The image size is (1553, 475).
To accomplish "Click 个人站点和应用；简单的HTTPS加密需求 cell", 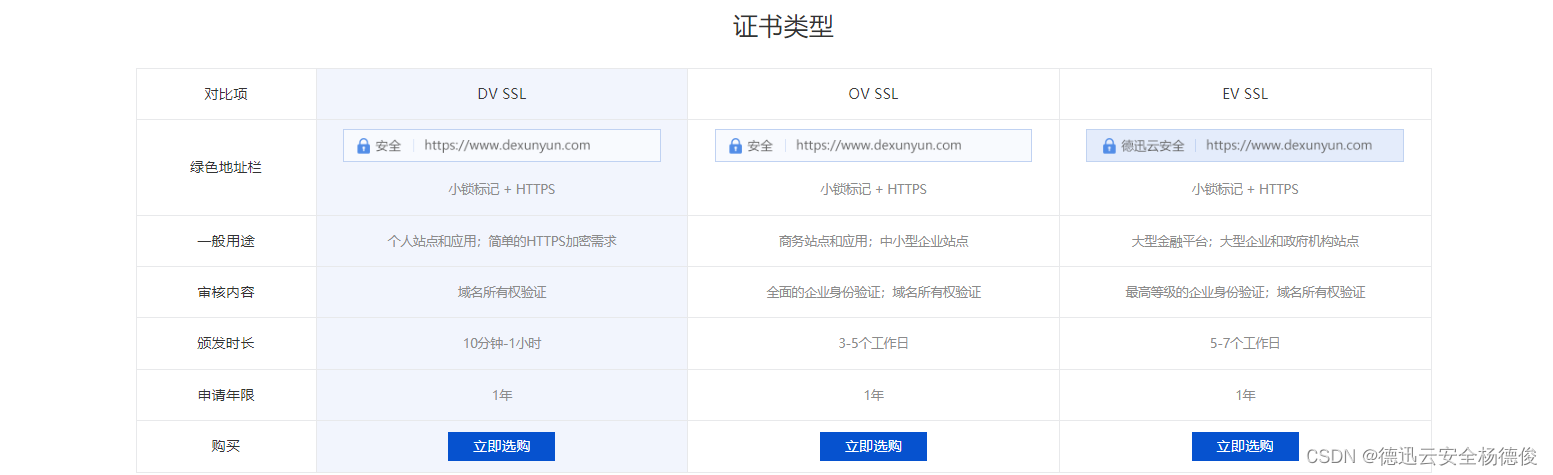I will click(x=501, y=241).
